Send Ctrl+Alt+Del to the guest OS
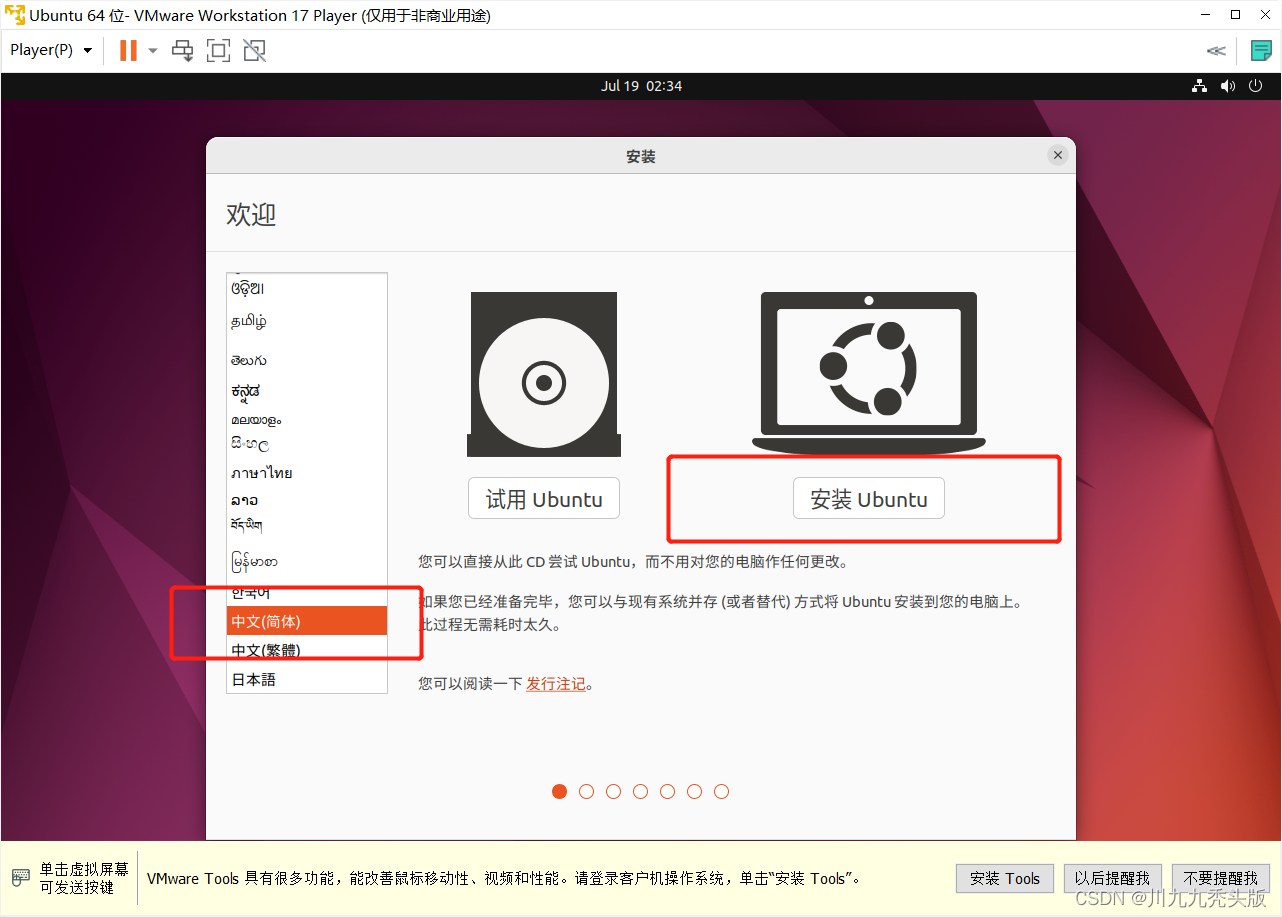Image resolution: width=1282 pixels, height=917 pixels. pyautogui.click(x=182, y=50)
